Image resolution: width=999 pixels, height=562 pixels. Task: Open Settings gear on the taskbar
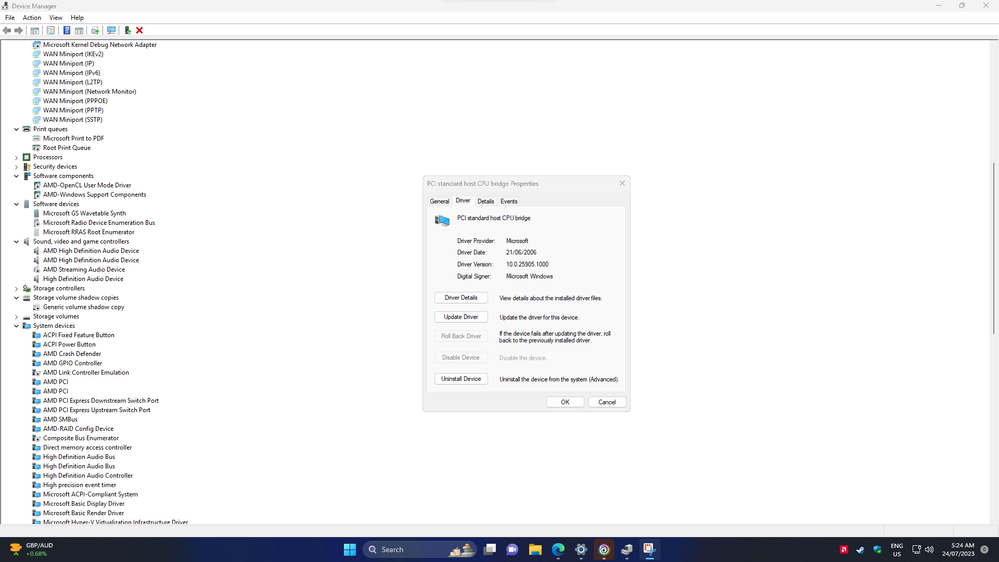581,549
